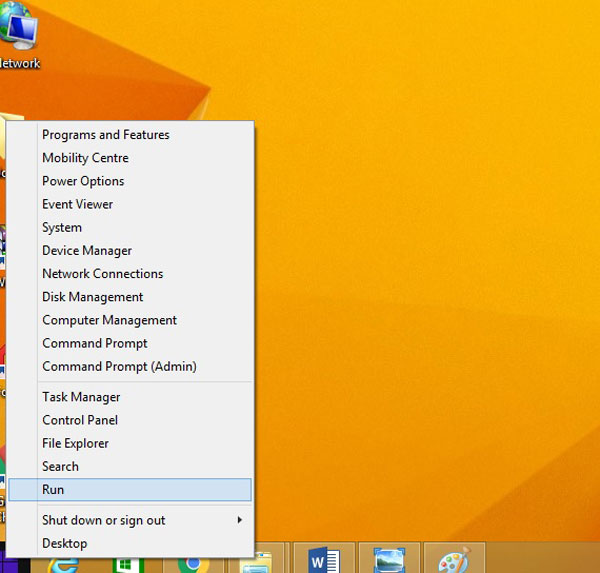Open Internet Explorer from the taskbar

(x=63, y=565)
